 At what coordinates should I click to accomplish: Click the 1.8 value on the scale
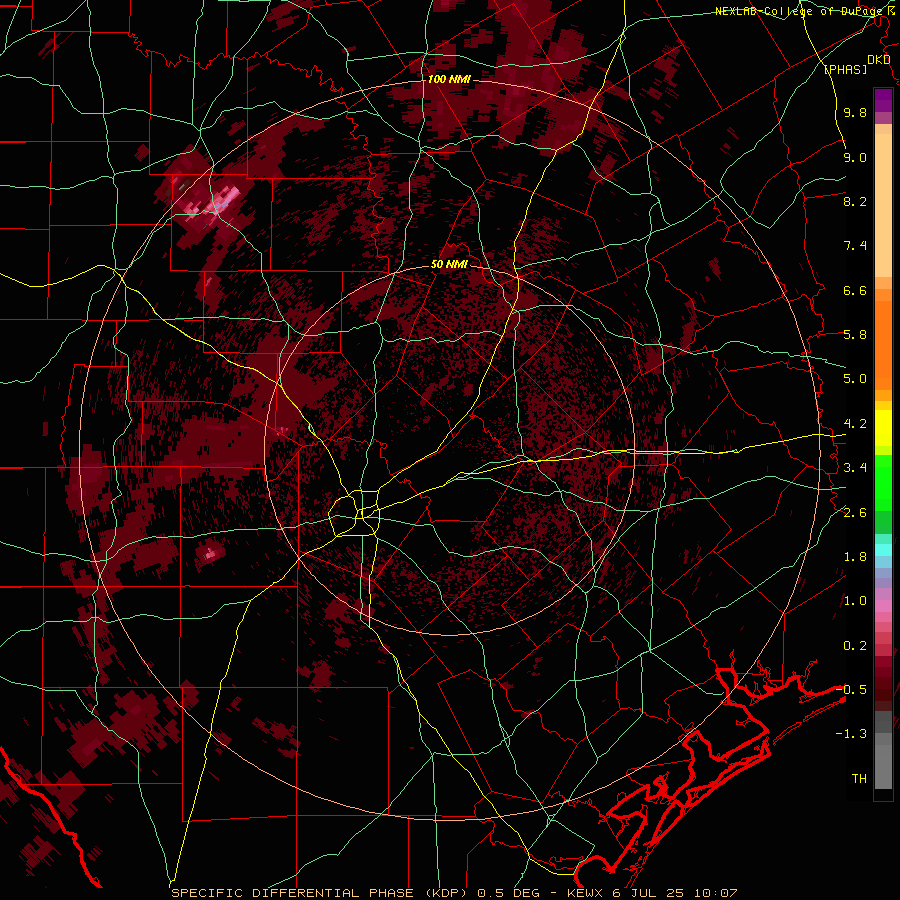coord(855,557)
